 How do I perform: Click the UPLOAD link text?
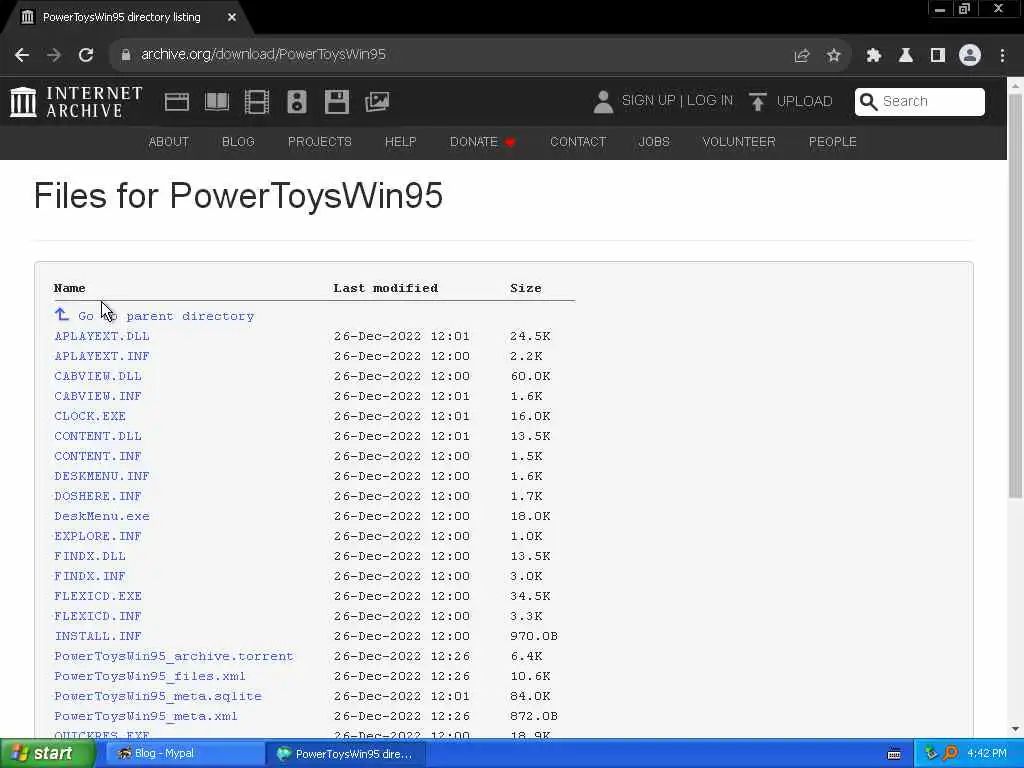[x=805, y=101]
